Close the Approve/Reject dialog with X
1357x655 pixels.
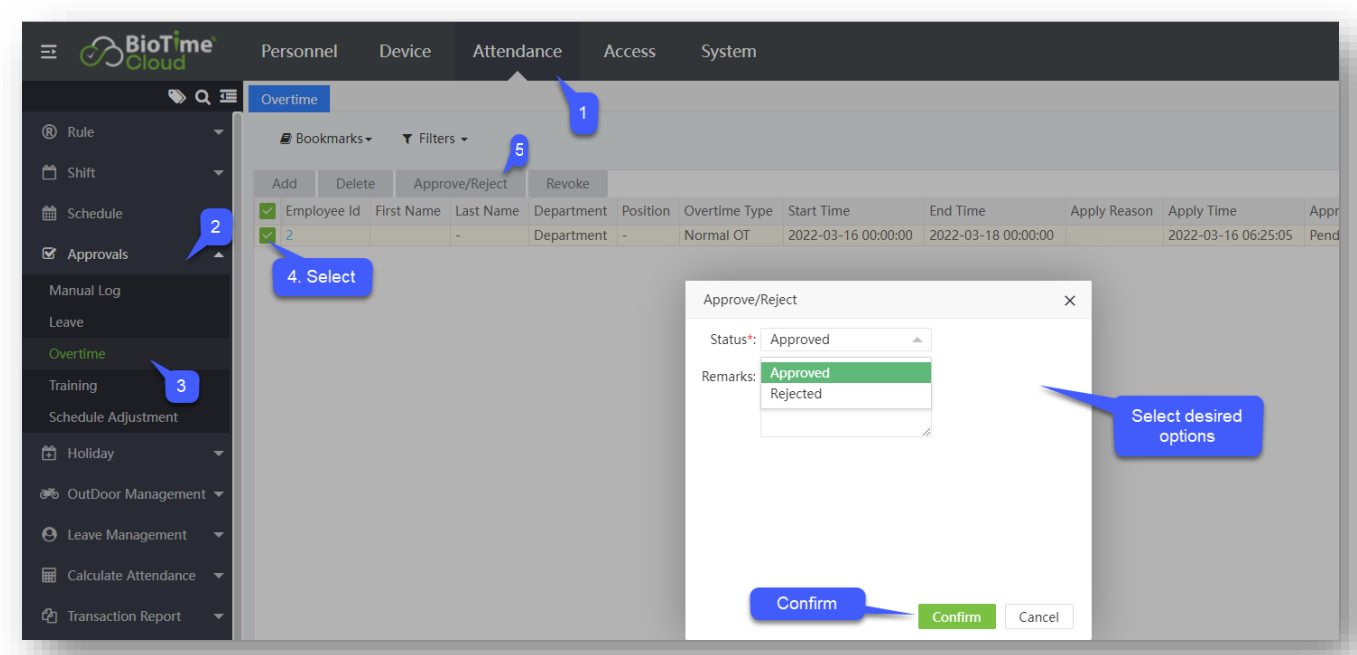click(1069, 301)
